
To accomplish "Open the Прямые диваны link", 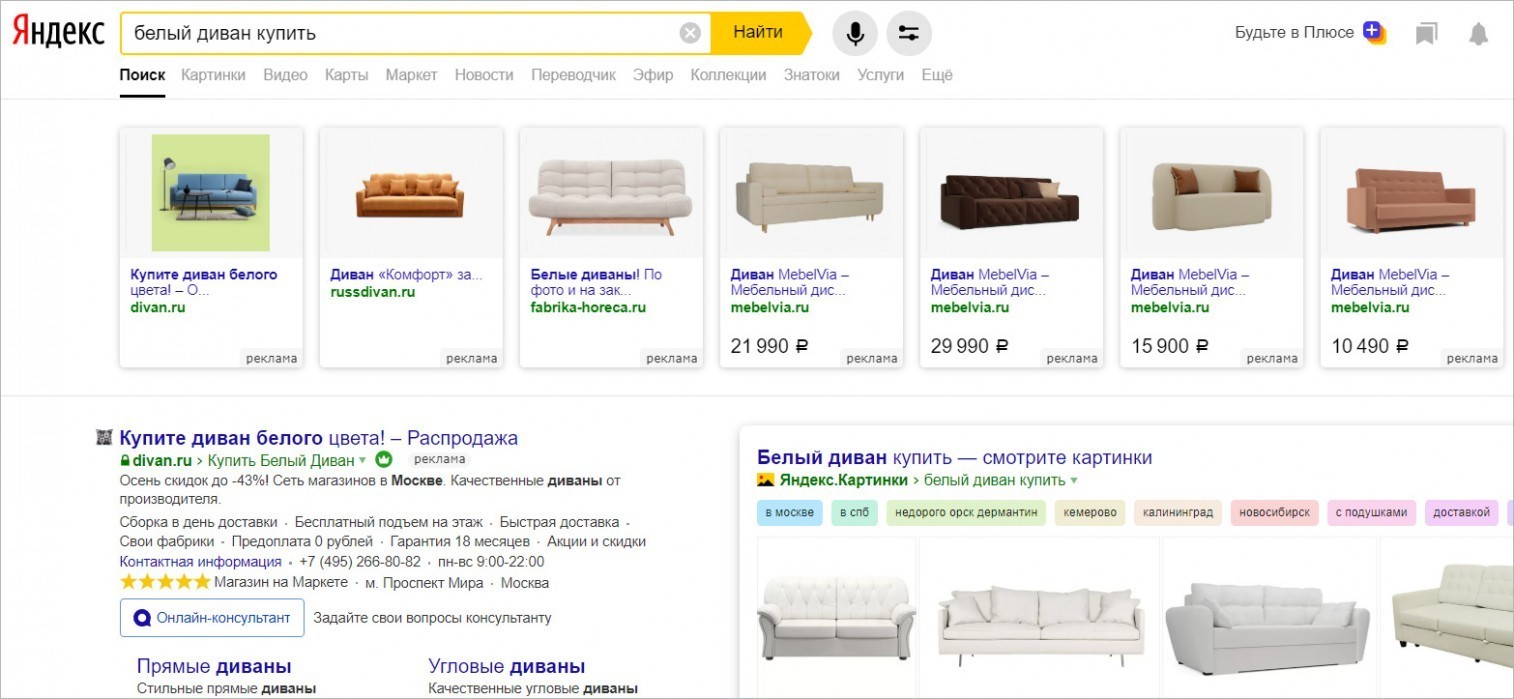I will 214,666.
